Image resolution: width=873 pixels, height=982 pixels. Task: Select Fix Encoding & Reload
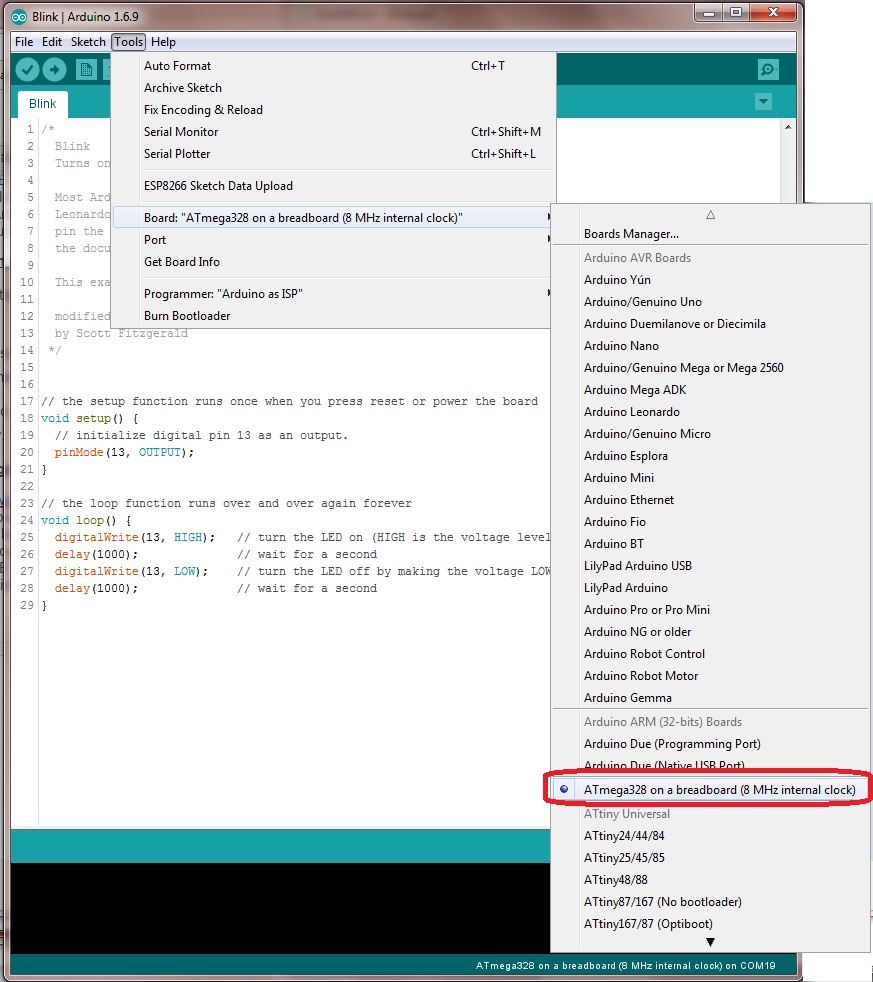pos(333,110)
